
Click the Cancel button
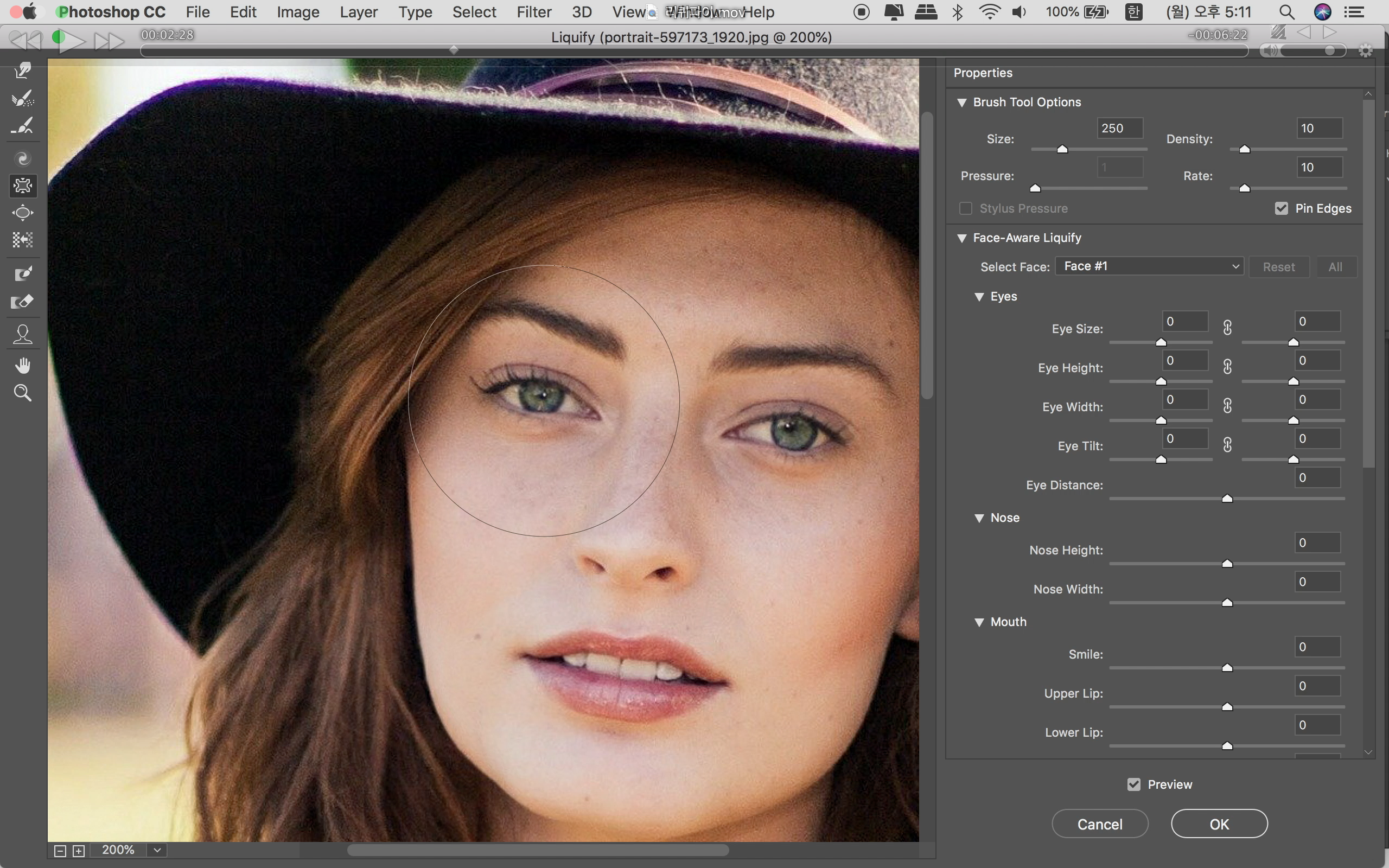point(1099,824)
